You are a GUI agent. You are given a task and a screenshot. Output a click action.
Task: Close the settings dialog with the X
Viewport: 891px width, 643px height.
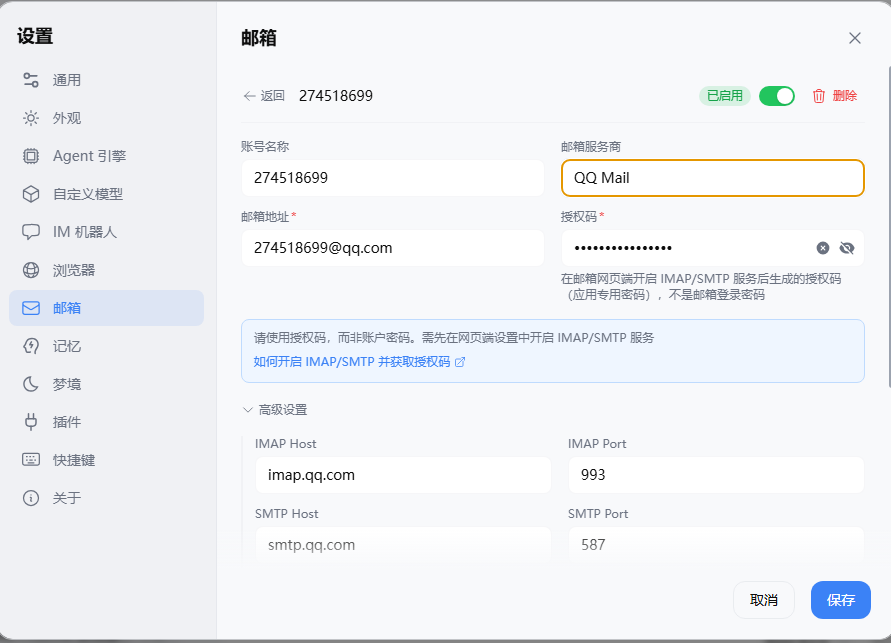click(855, 38)
